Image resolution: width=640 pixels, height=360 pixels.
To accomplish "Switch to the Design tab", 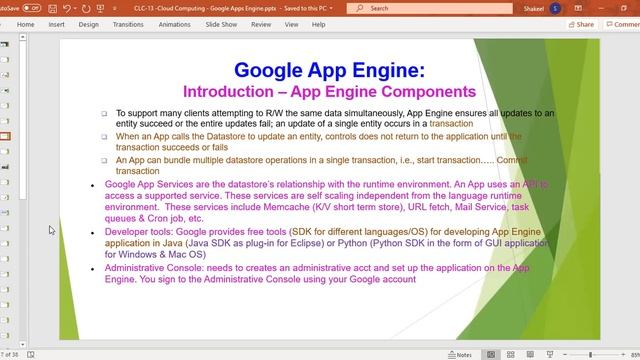I will [x=89, y=24].
